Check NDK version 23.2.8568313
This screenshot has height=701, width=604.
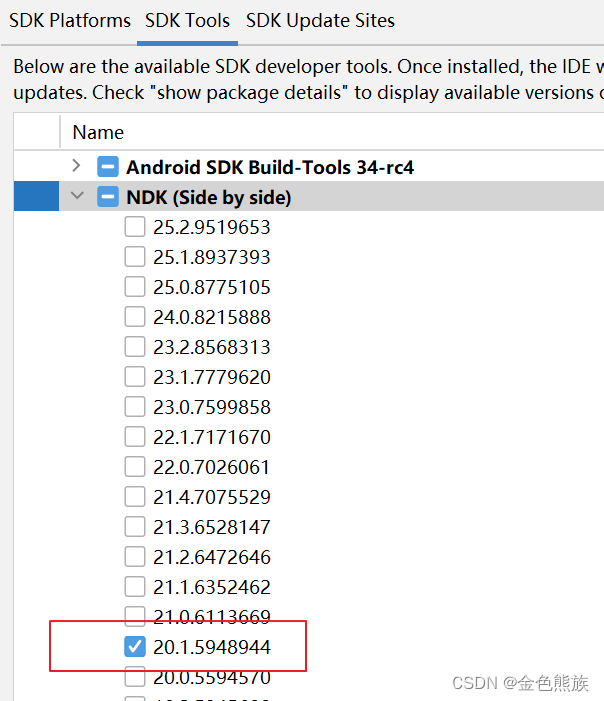(135, 346)
